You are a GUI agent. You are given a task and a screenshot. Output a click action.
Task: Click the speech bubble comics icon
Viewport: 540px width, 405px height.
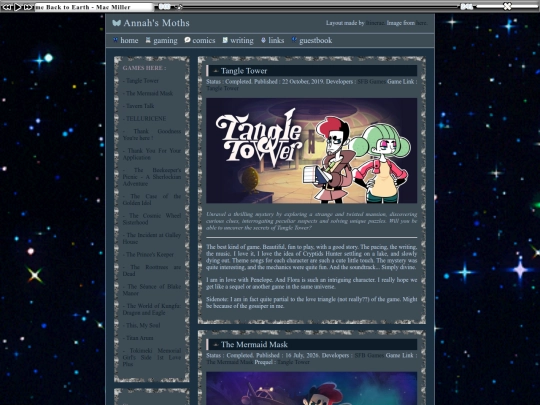coord(187,40)
